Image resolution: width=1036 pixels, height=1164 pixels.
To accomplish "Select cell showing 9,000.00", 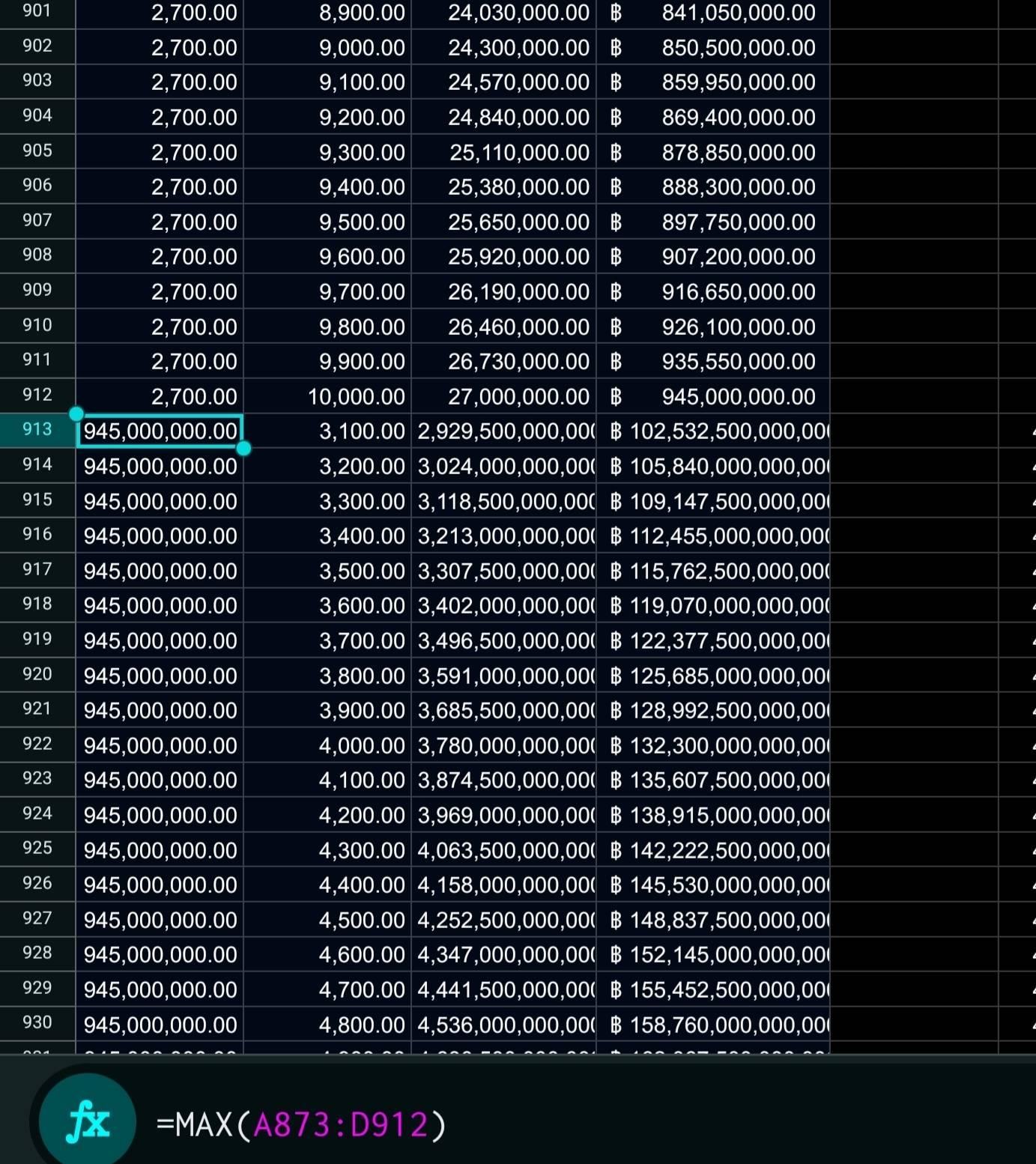I will [327, 46].
